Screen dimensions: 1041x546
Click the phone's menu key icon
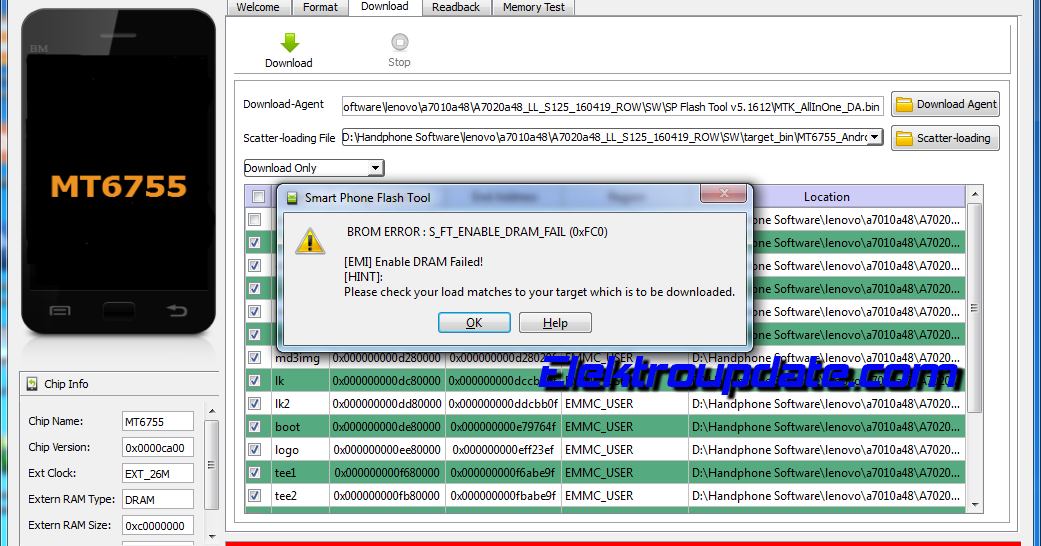[x=60, y=311]
